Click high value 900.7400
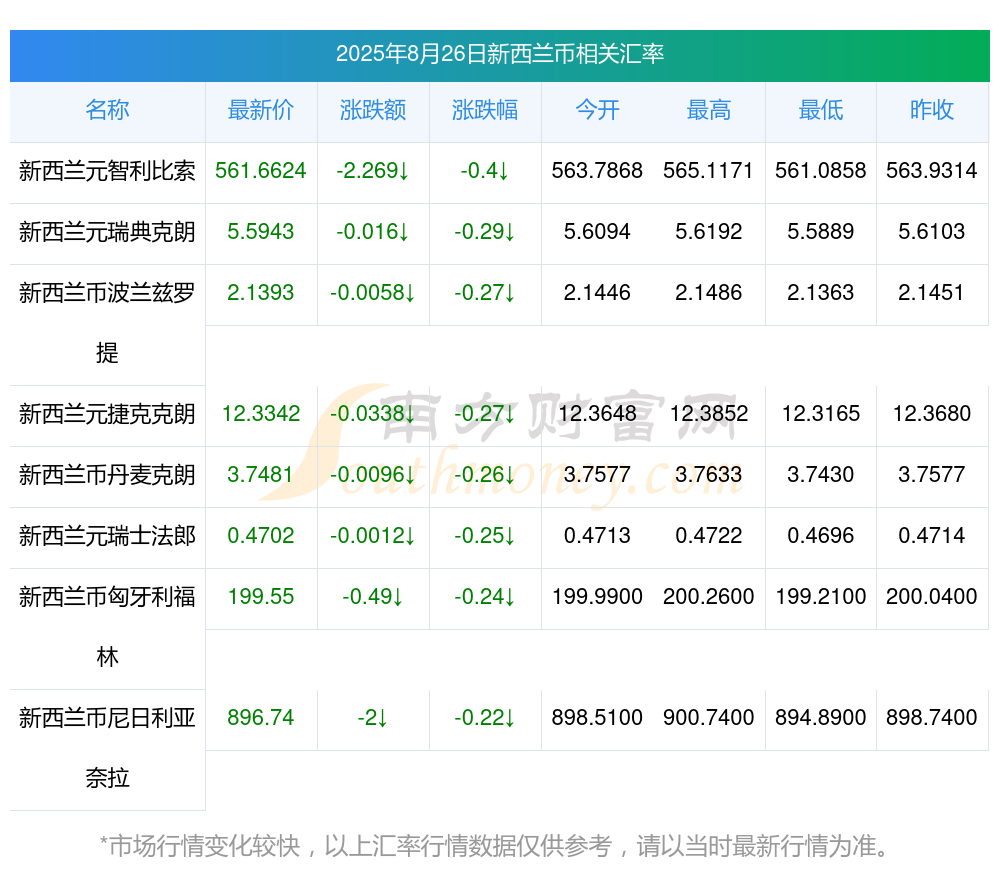Screen dimensions: 1000x877 [x=709, y=718]
